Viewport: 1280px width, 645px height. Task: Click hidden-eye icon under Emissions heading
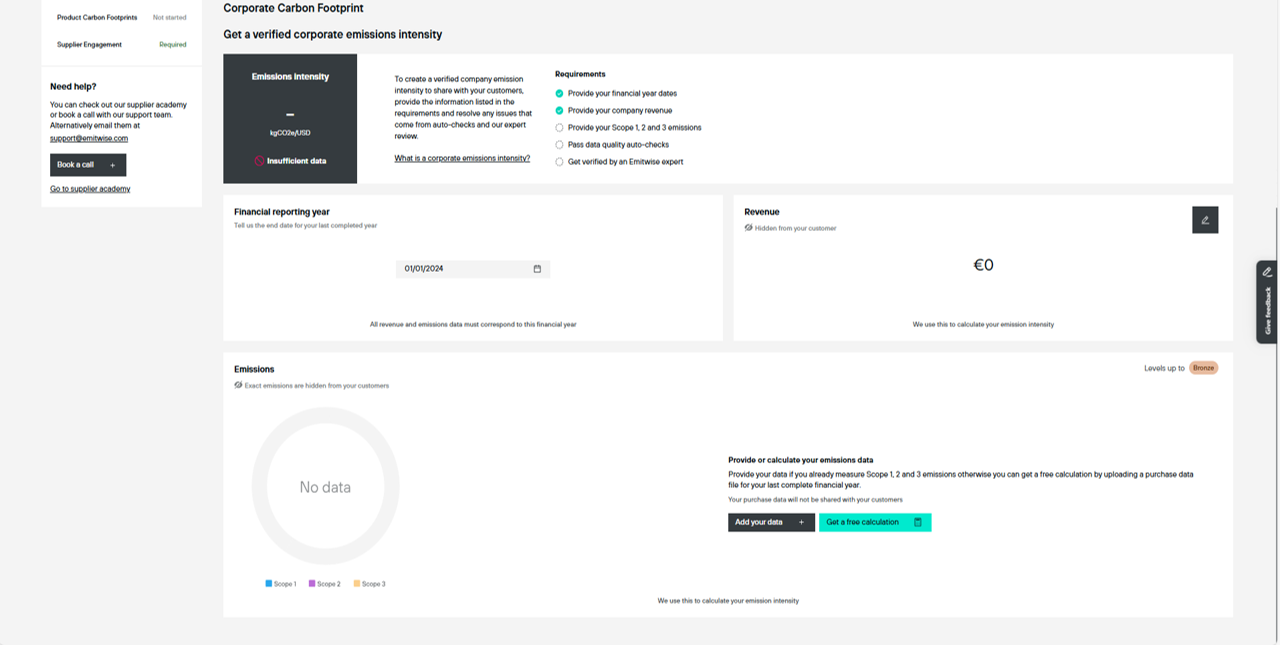[238, 385]
